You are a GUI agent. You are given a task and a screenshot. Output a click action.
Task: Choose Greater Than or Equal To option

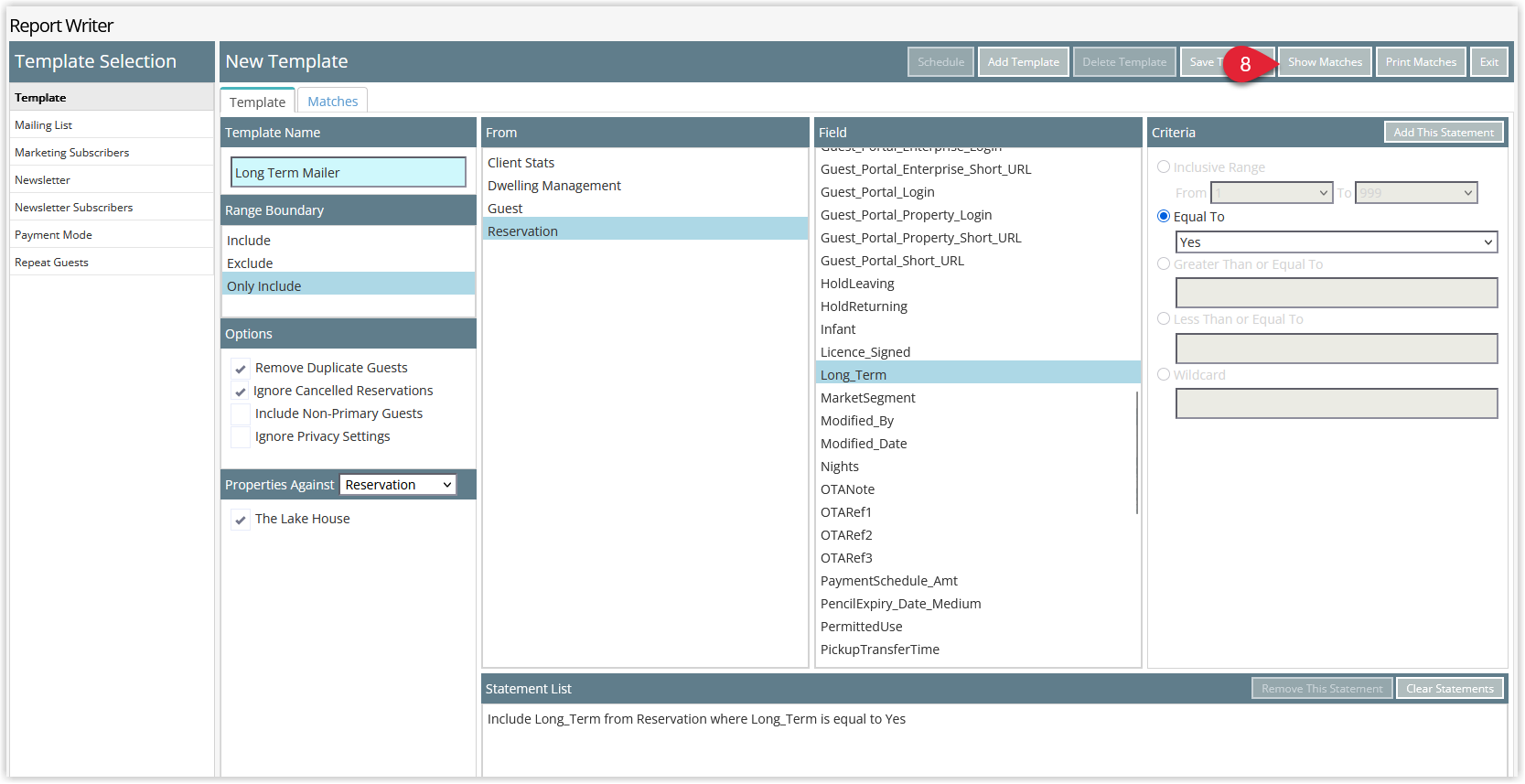pyautogui.click(x=1164, y=264)
